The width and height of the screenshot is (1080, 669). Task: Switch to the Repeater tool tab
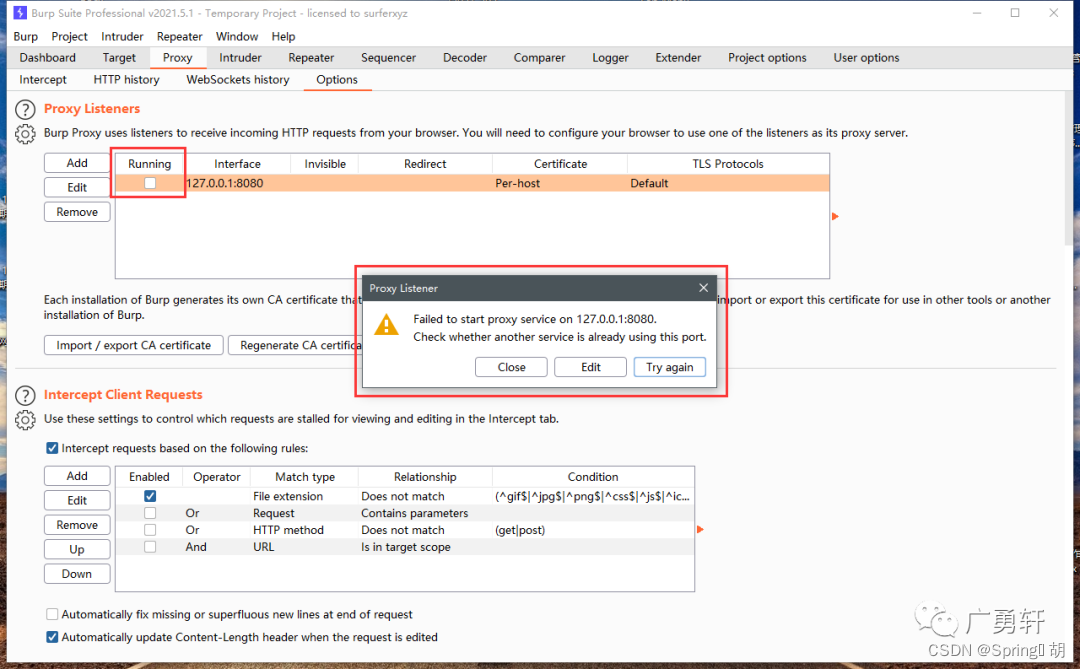[x=311, y=58]
